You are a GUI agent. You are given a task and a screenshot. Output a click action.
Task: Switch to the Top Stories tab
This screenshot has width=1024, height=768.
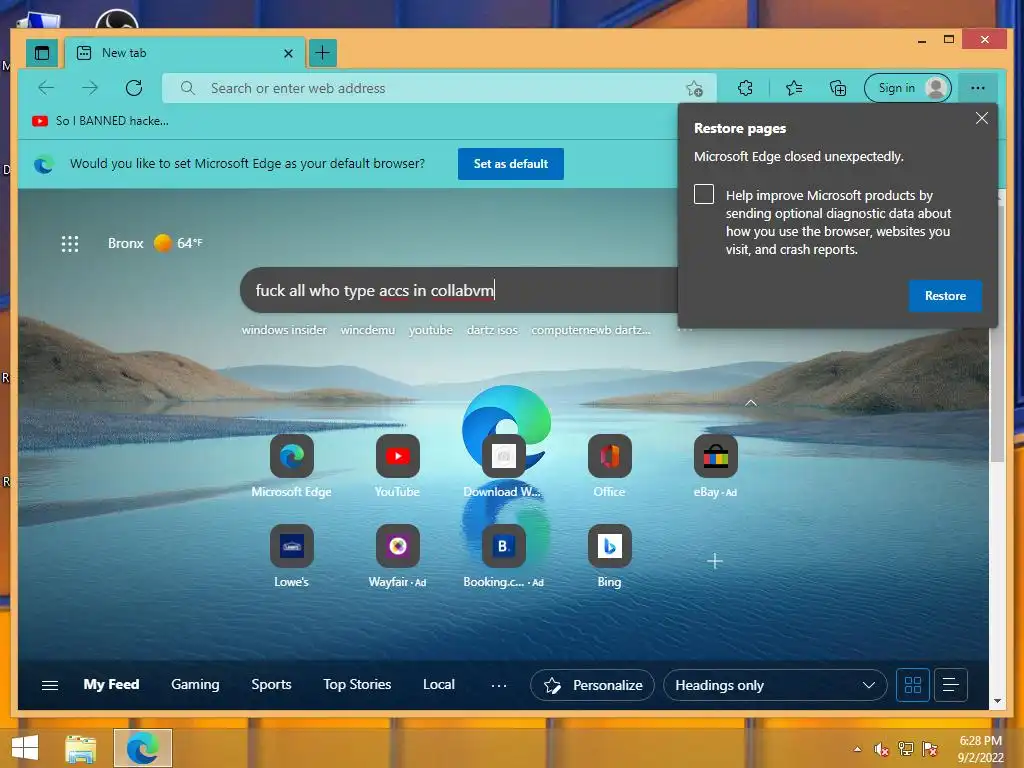pyautogui.click(x=357, y=684)
